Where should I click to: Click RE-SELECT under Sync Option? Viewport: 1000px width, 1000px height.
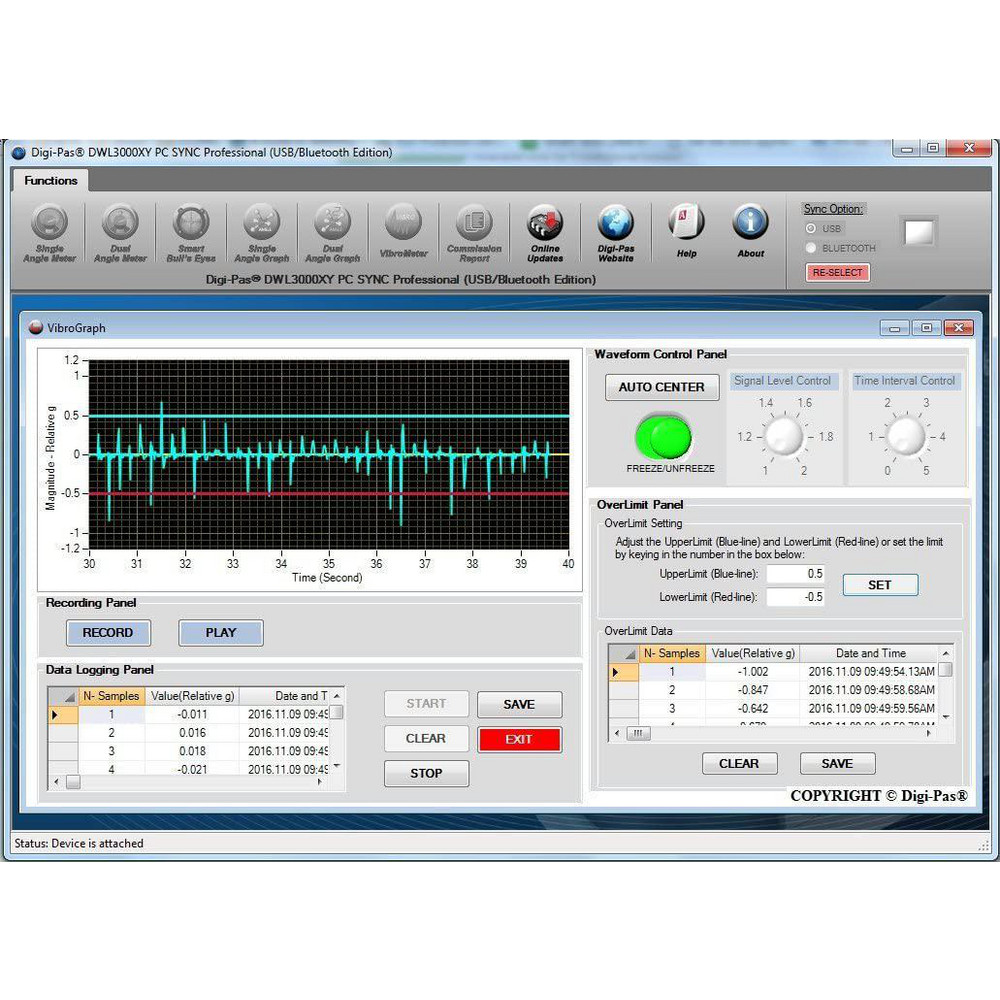pyautogui.click(x=837, y=272)
